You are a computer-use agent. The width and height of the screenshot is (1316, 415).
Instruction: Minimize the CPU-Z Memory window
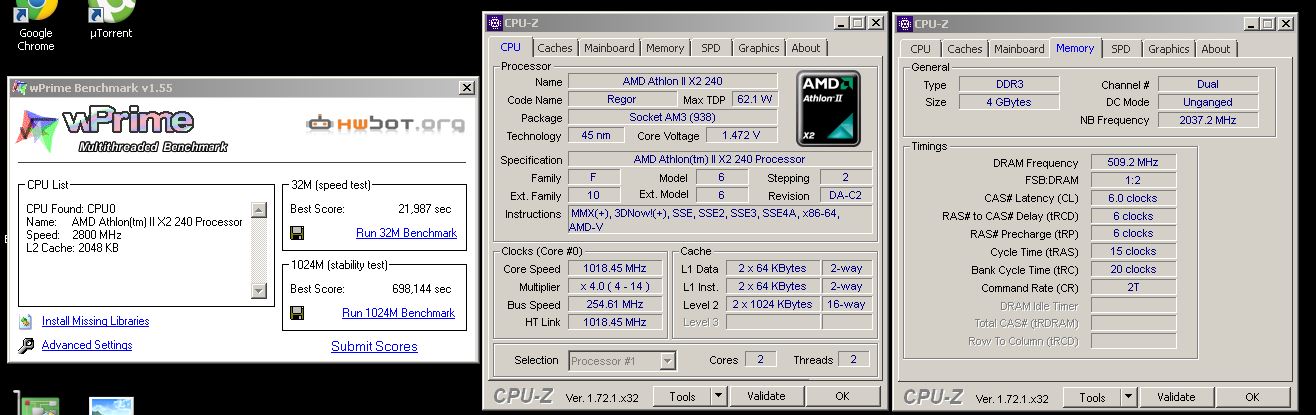click(x=1251, y=23)
